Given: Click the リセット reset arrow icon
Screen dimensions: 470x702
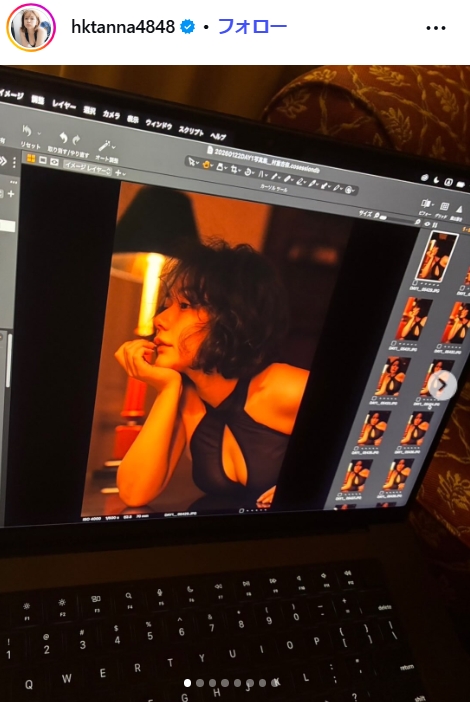Looking at the screenshot, I should pos(27,131).
